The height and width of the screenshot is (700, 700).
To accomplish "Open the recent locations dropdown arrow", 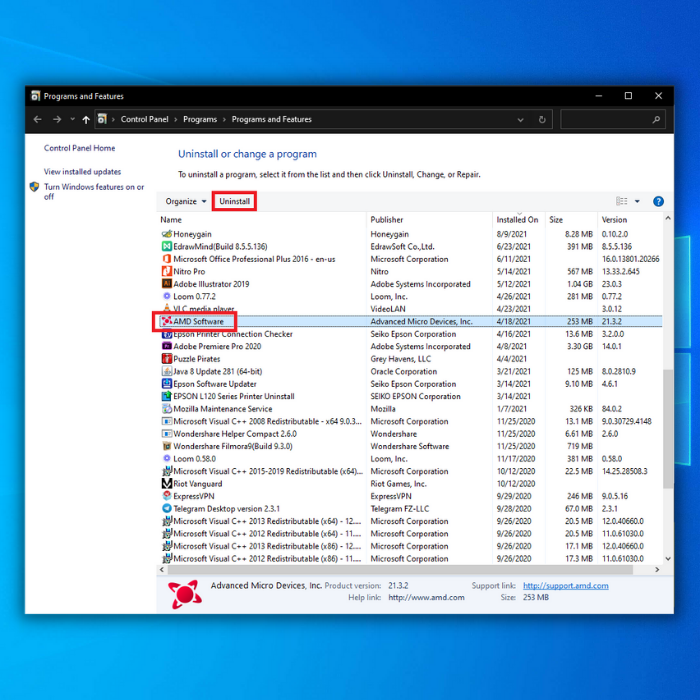I will pyautogui.click(x=72, y=120).
